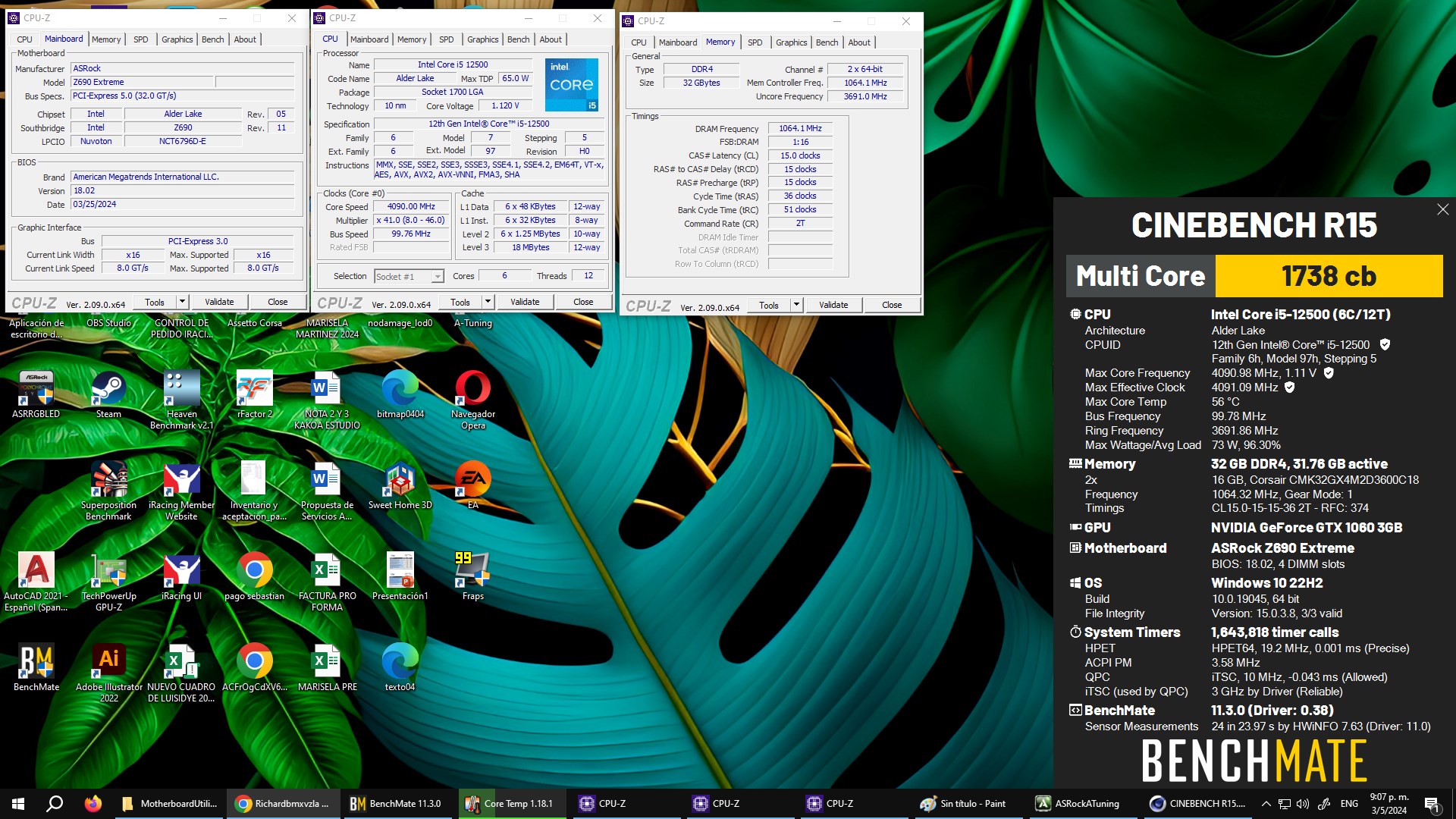The height and width of the screenshot is (819, 1456).
Task: Open the Steam desktop shortcut
Action: [108, 394]
